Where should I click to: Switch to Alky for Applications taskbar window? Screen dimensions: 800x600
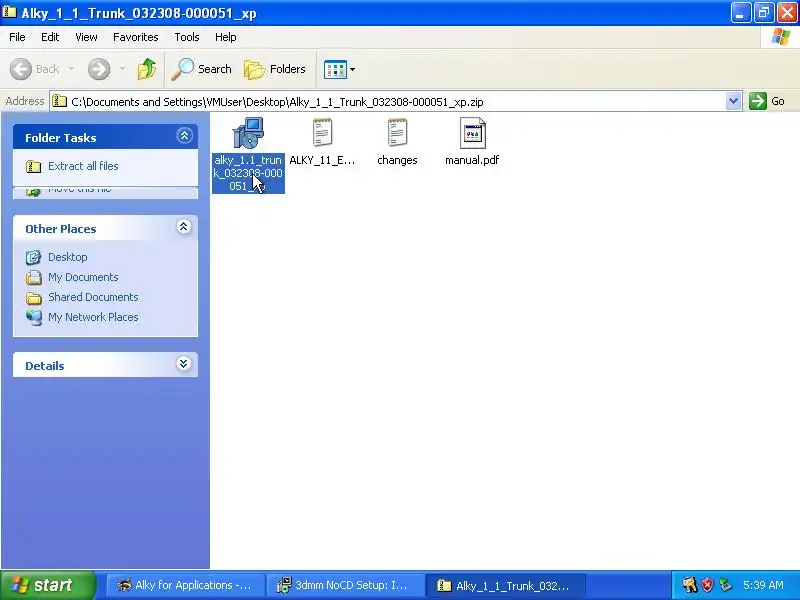[186, 585]
